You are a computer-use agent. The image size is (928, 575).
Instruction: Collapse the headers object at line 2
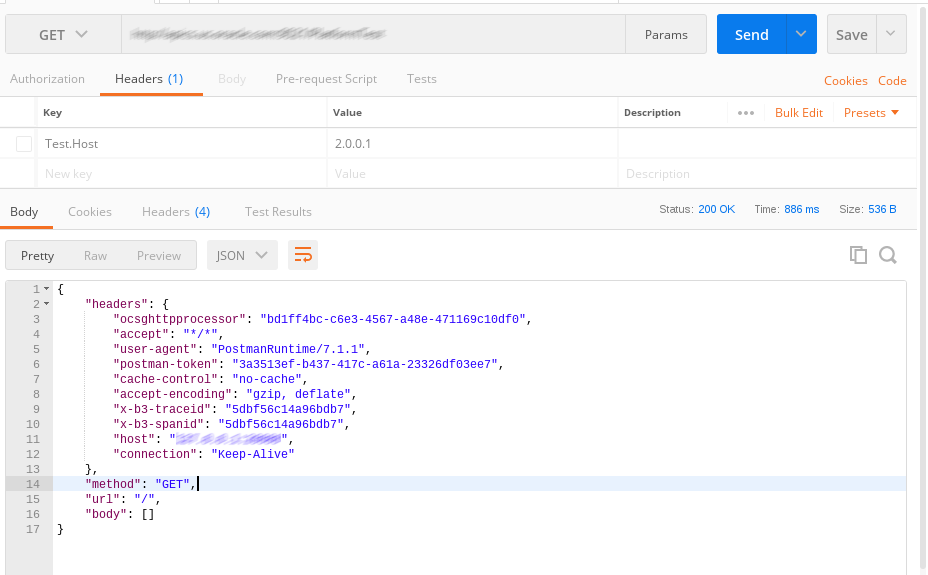(47, 304)
